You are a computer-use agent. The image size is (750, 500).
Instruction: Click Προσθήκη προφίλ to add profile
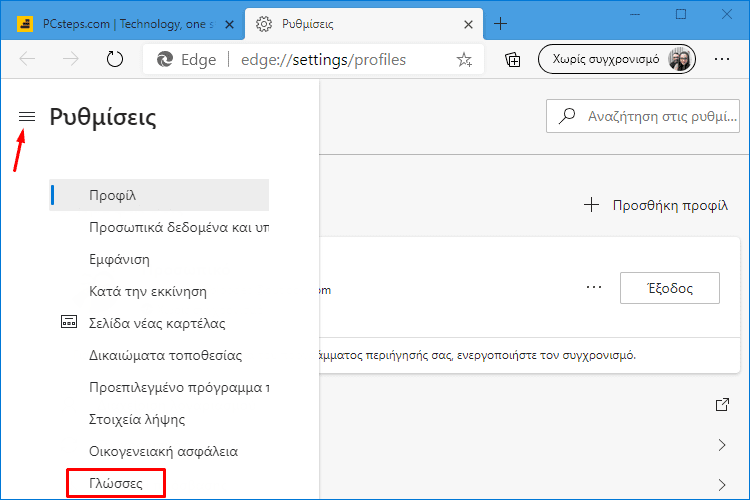[x=656, y=205]
